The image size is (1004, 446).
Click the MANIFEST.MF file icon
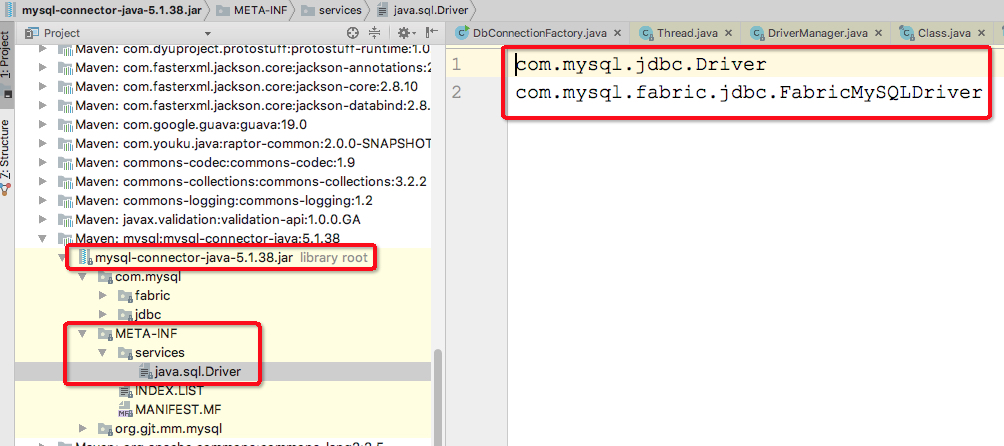pos(125,410)
